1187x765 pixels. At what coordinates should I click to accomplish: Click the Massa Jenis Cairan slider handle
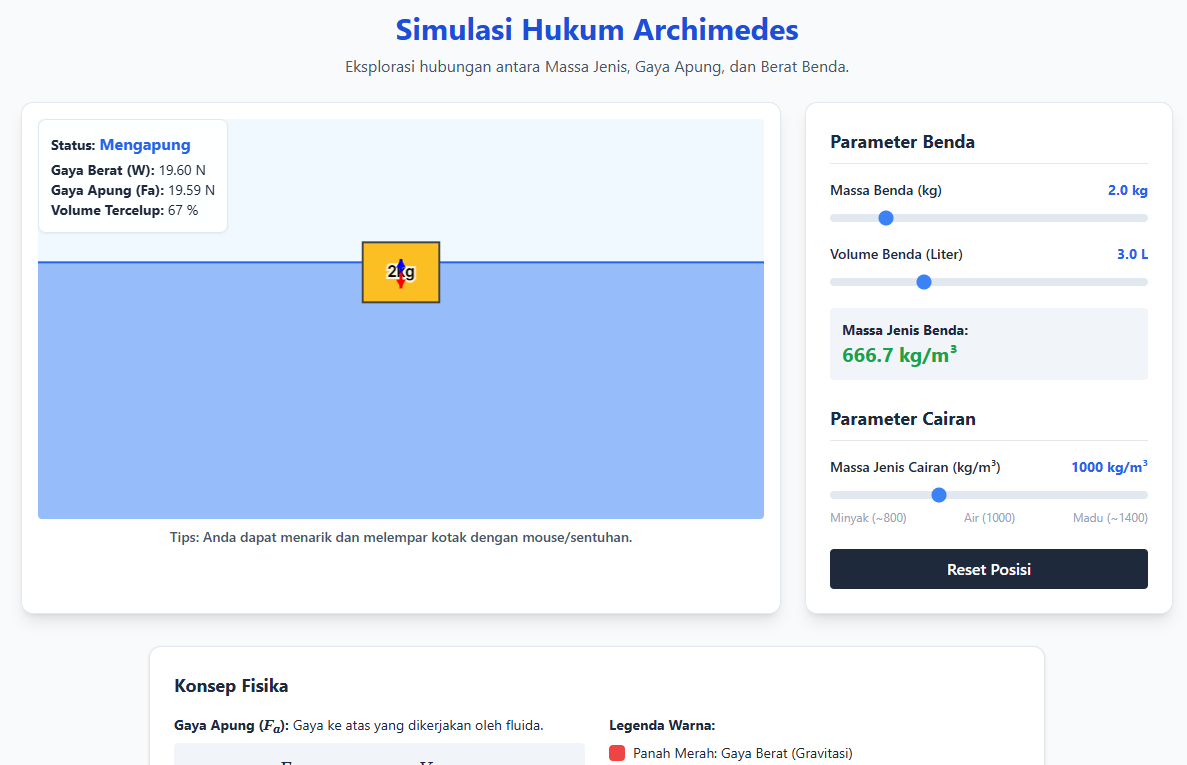tap(939, 495)
